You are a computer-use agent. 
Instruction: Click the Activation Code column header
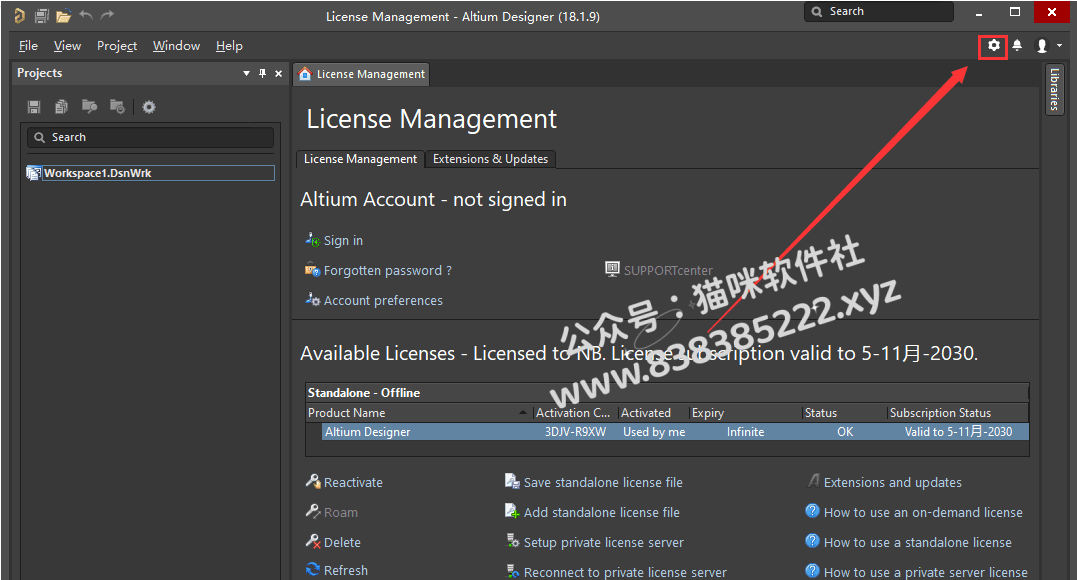(x=574, y=413)
